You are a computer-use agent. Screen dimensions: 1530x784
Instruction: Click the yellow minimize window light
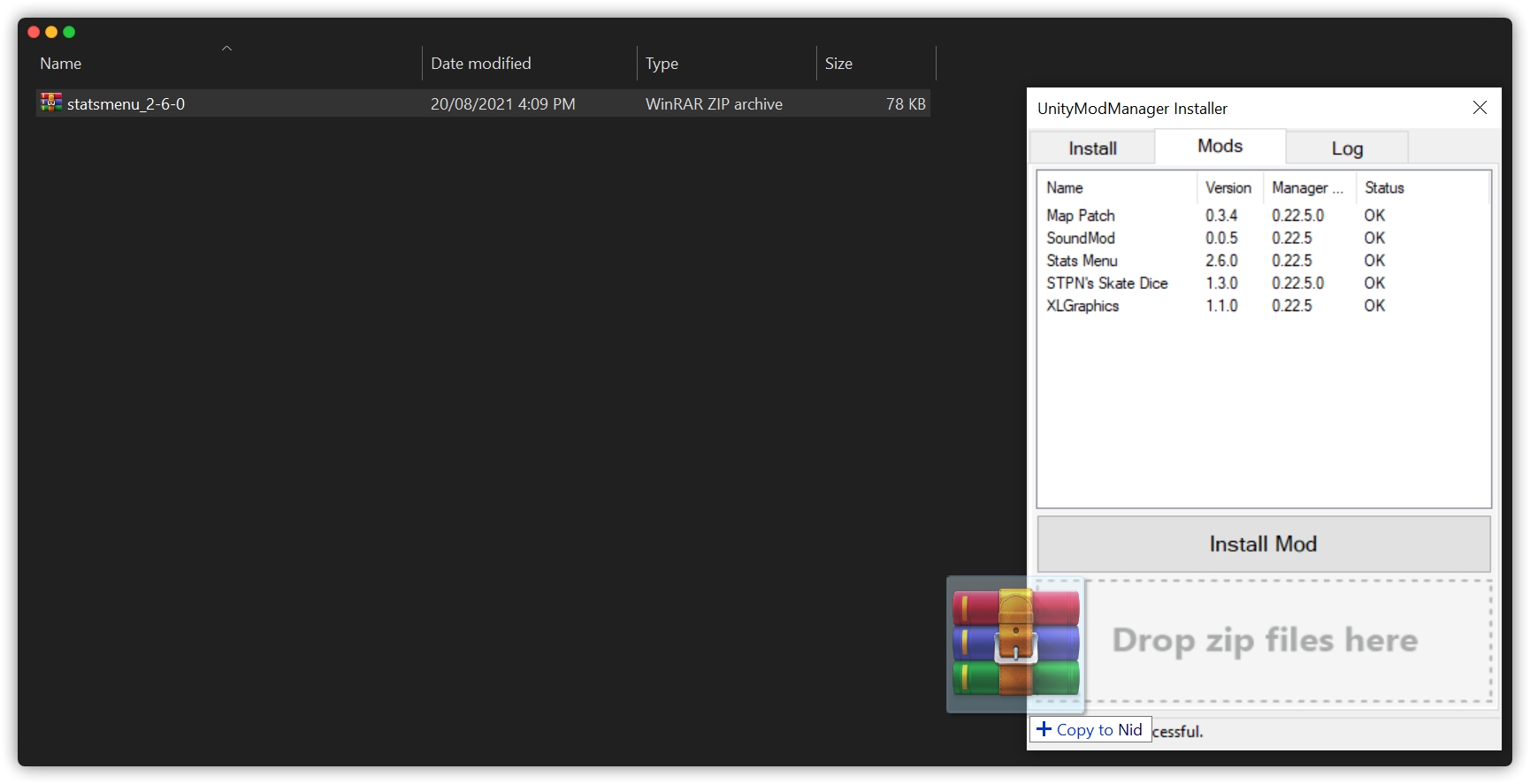pos(51,32)
